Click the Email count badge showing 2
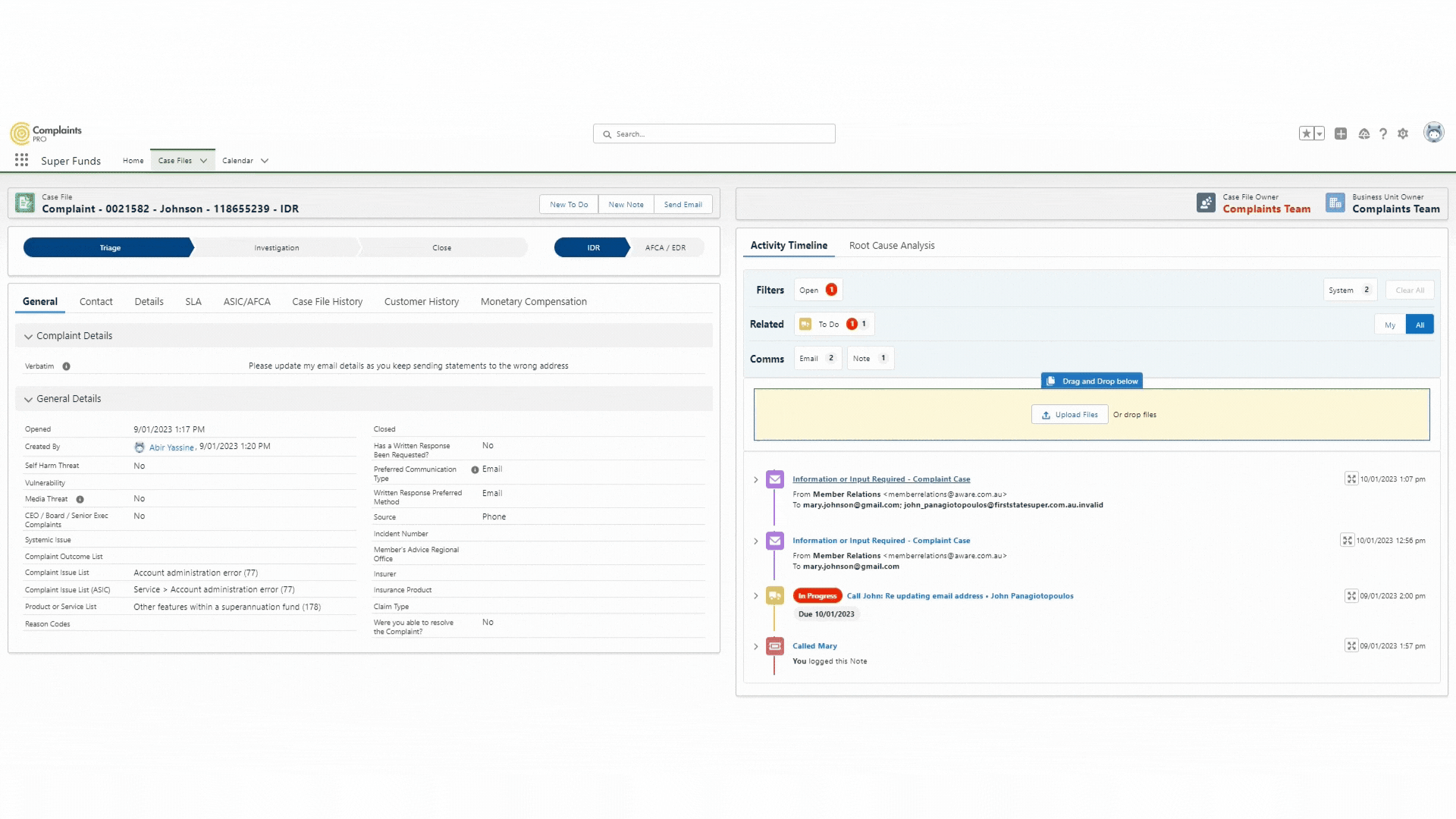 [831, 358]
